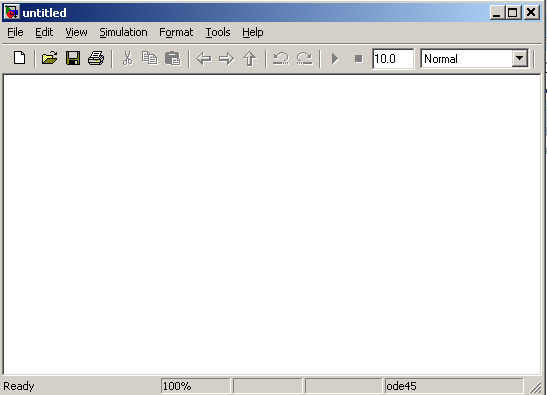547x395 pixels.
Task: Save the model with floppy disk icon
Action: (x=73, y=58)
